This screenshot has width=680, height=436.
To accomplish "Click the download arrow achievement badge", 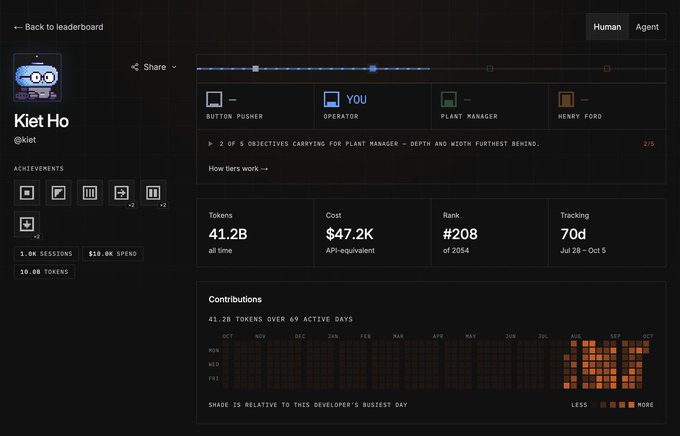I will pos(27,224).
